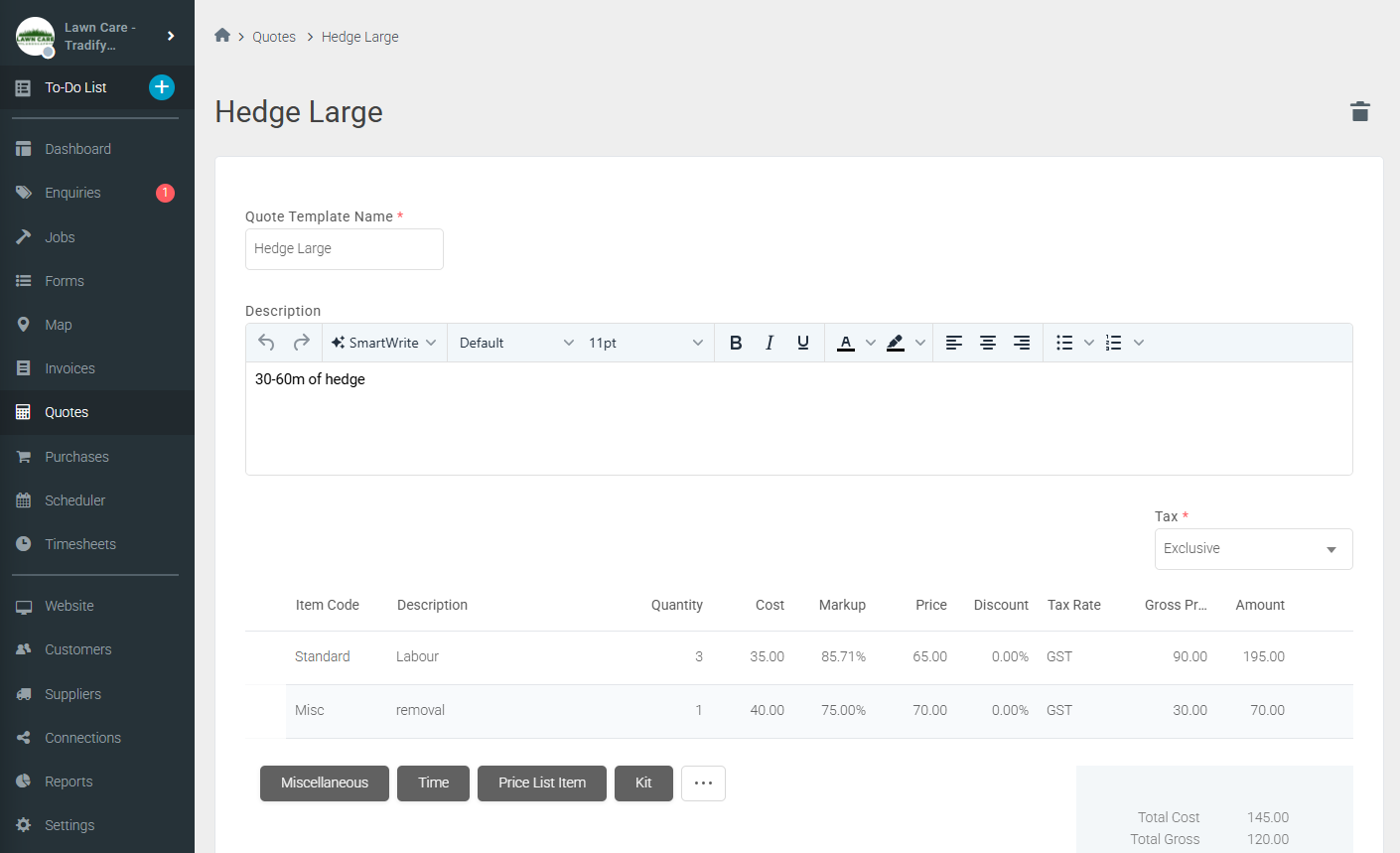Align description text right
The height and width of the screenshot is (853, 1400).
pyautogui.click(x=1022, y=343)
